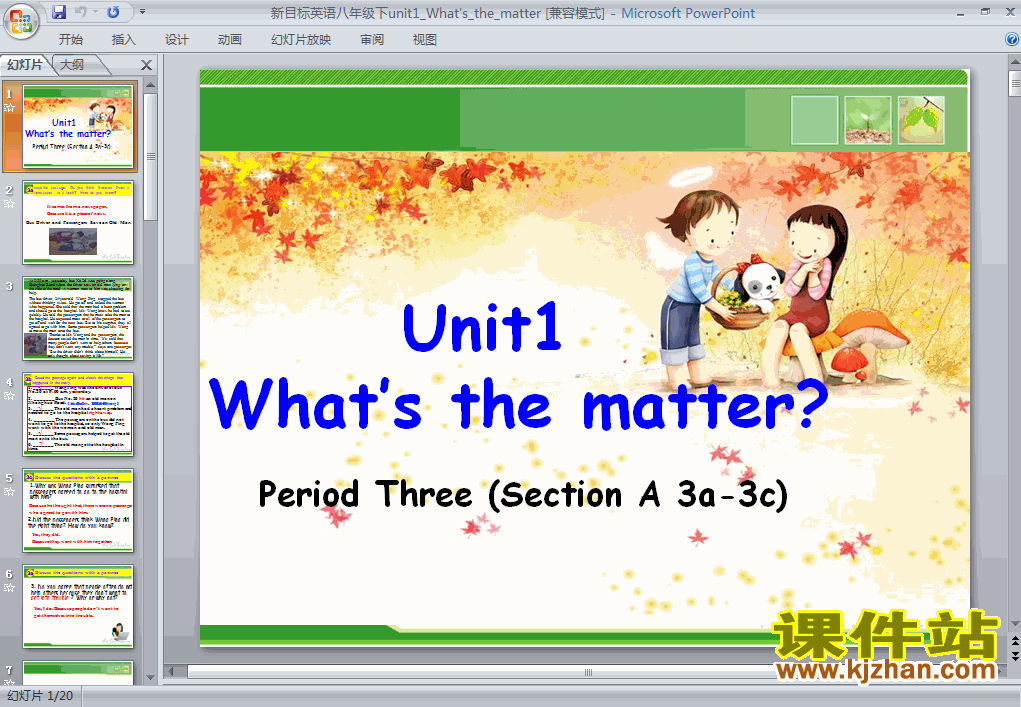Open the Office button menu
1021x707 pixels.
tap(21, 21)
